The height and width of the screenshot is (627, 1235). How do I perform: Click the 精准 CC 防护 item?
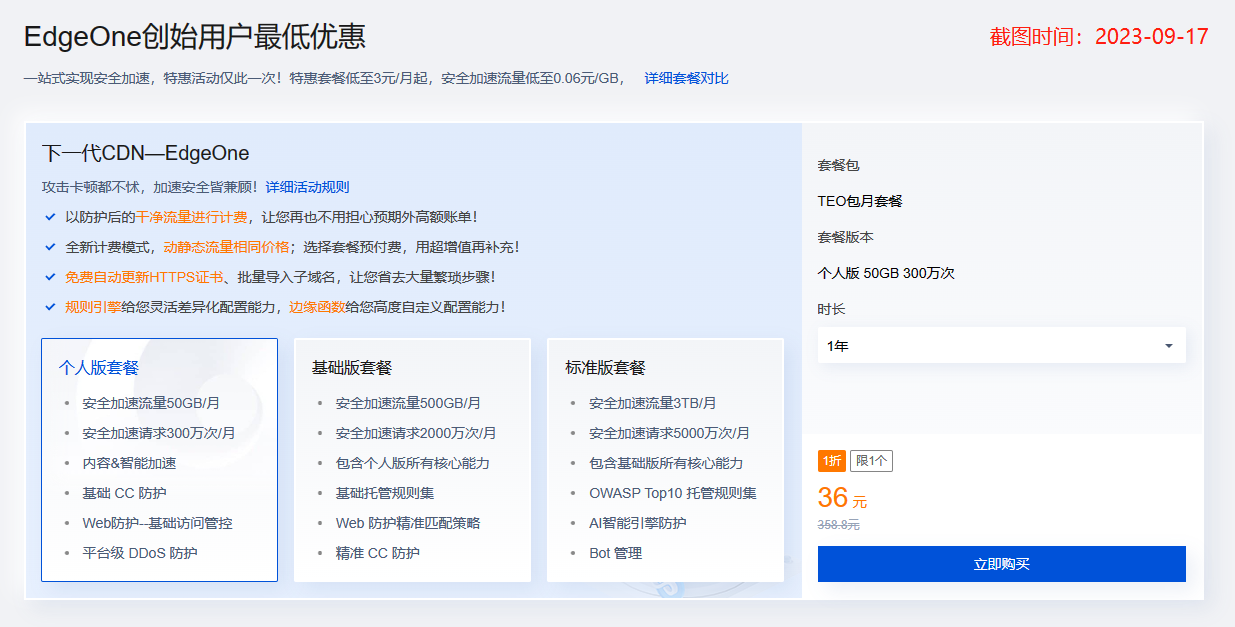click(377, 553)
